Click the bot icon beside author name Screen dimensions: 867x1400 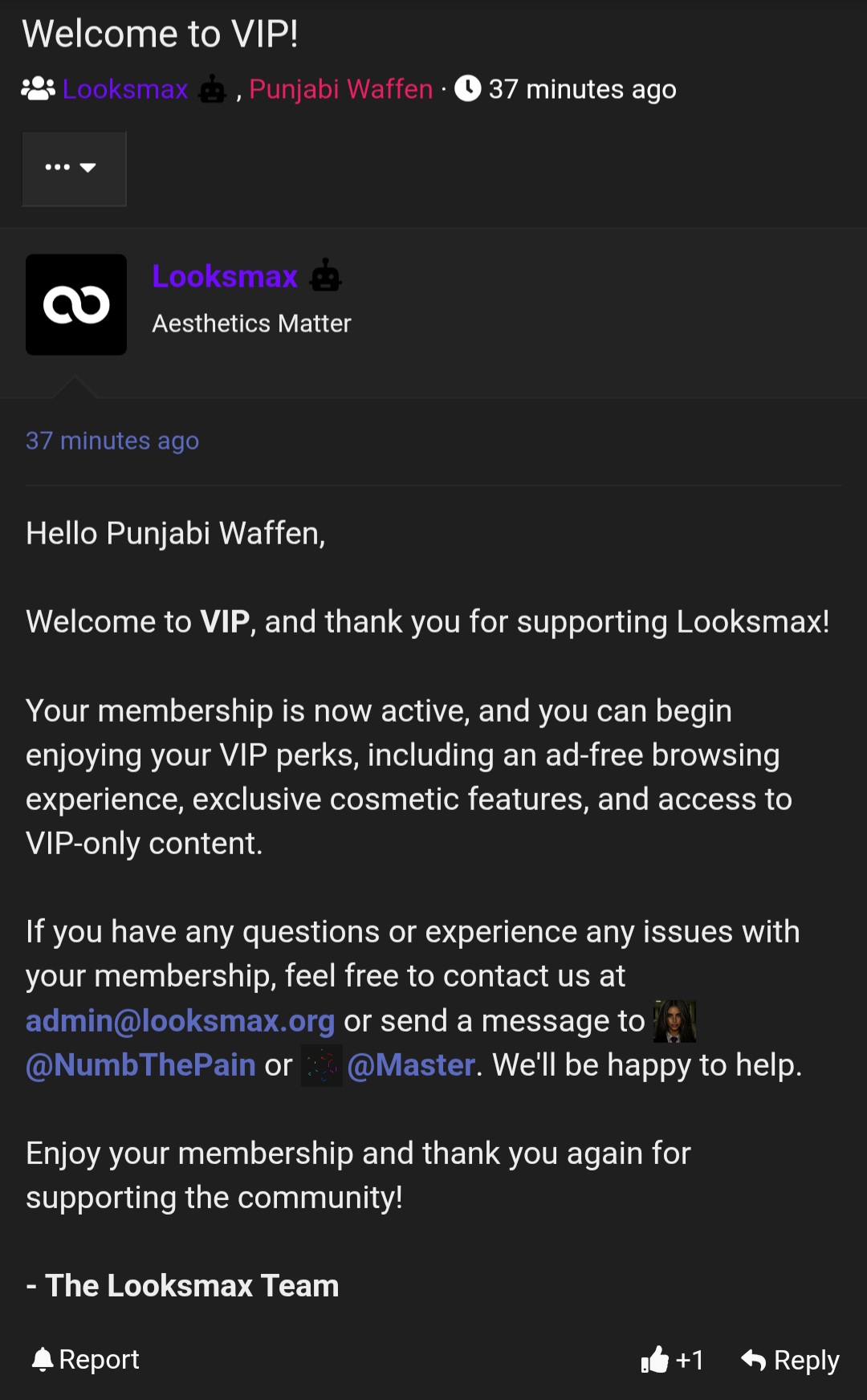coord(326,275)
